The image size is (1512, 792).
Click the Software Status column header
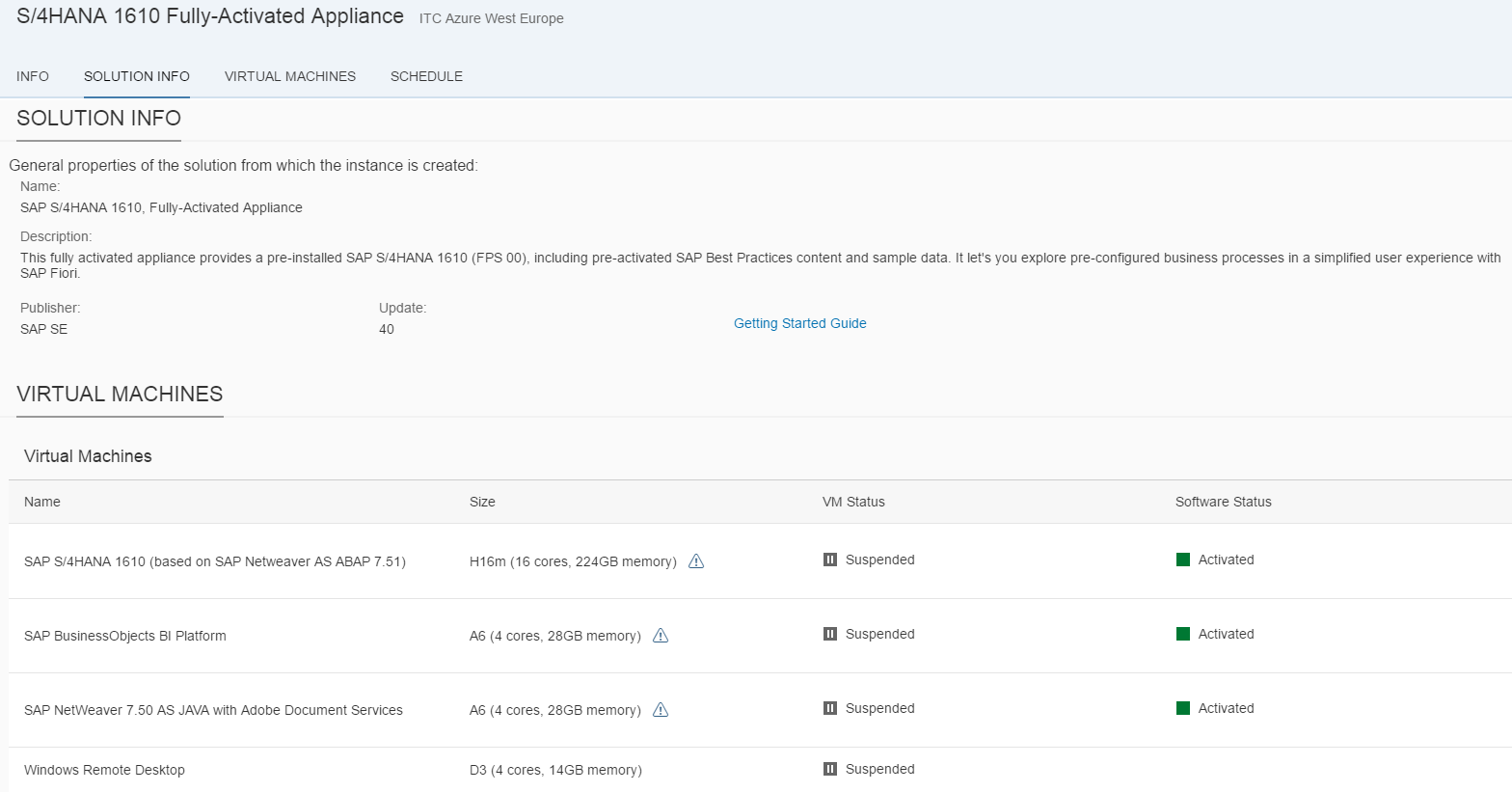coord(1224,502)
